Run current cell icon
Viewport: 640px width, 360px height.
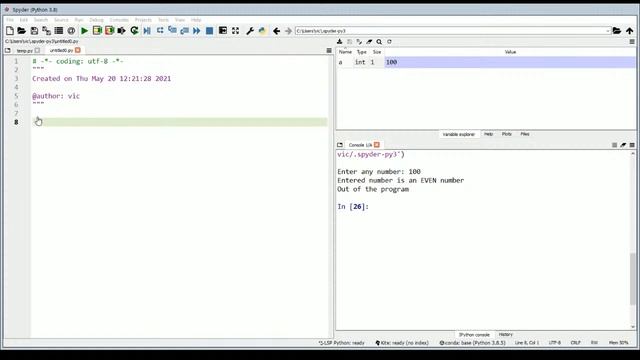coord(97,31)
